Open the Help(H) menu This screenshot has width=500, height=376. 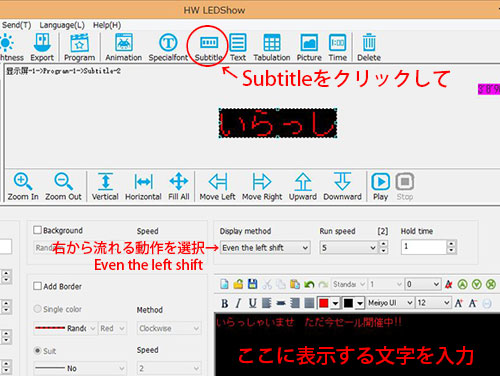[x=107, y=25]
